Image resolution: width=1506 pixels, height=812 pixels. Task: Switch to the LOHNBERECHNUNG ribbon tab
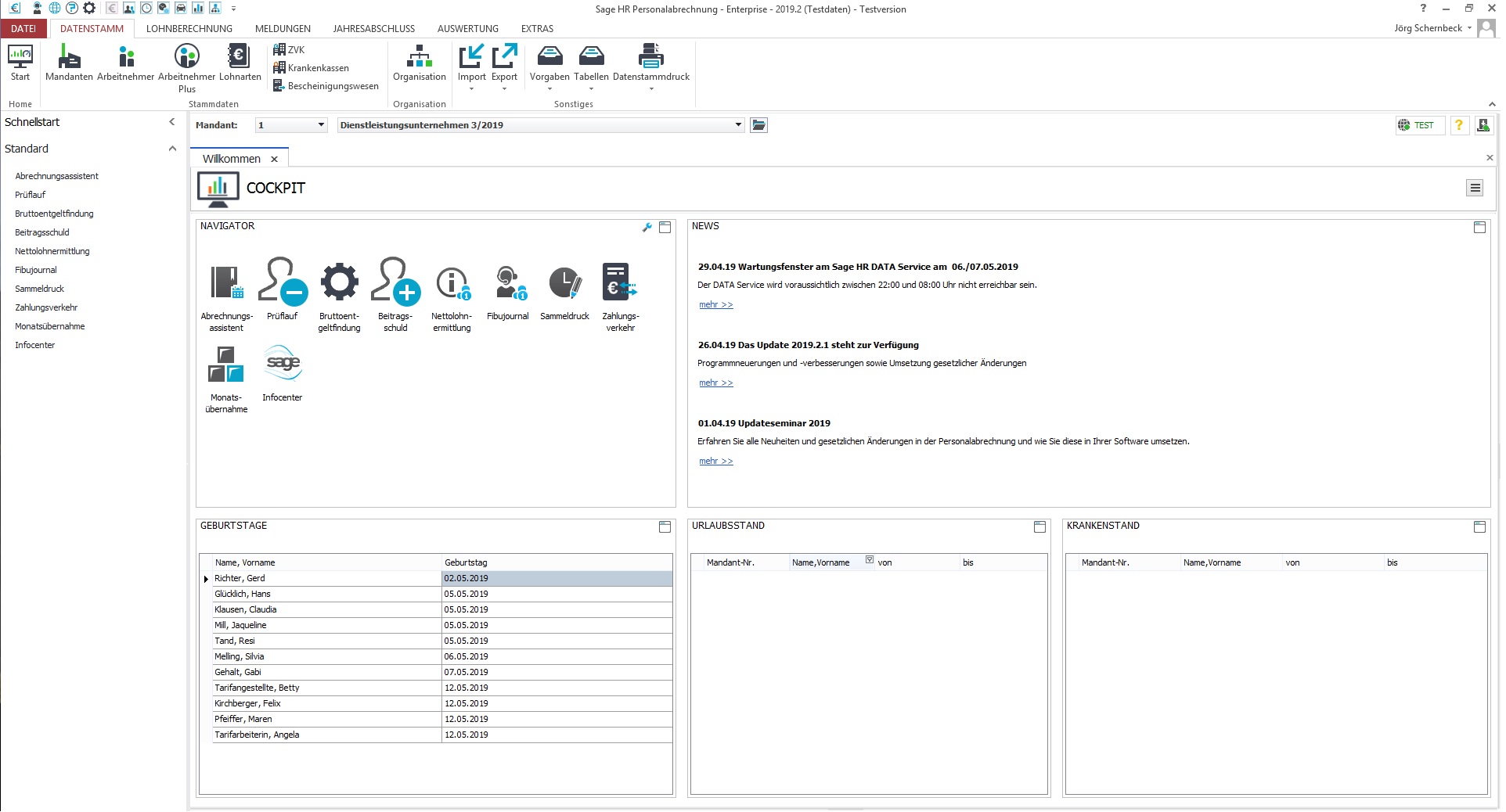click(x=189, y=28)
